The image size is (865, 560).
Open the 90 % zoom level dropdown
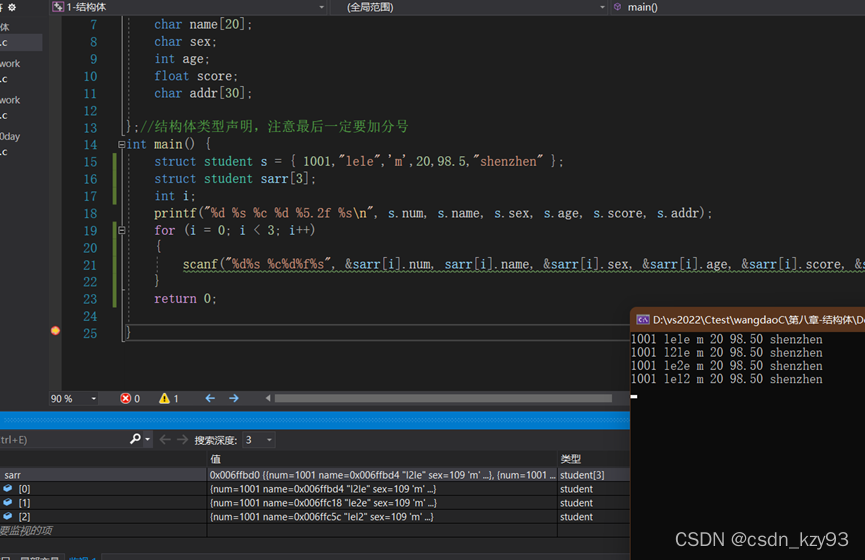coord(93,398)
